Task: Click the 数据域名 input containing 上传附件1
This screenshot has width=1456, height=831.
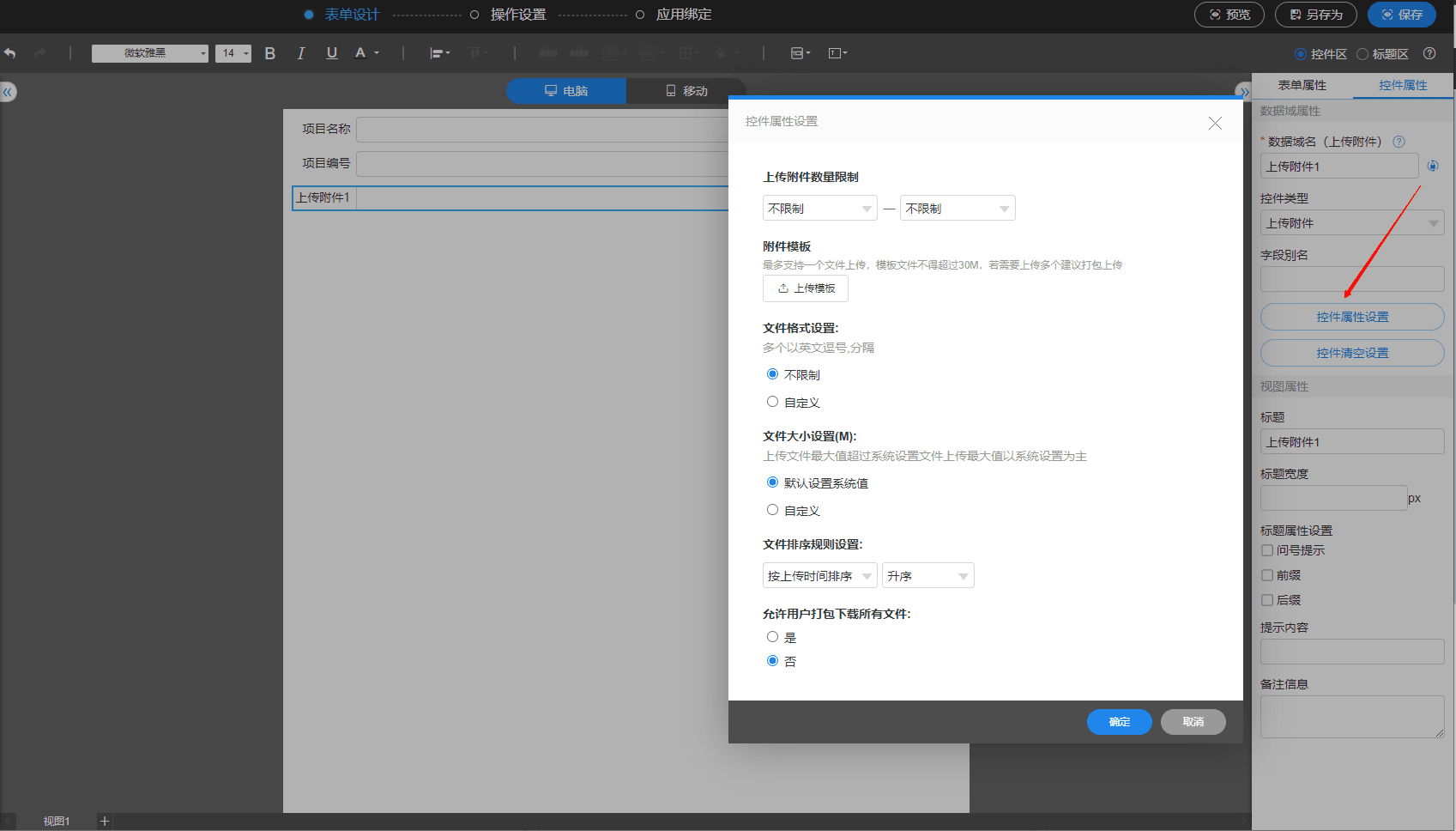Action: pos(1339,167)
